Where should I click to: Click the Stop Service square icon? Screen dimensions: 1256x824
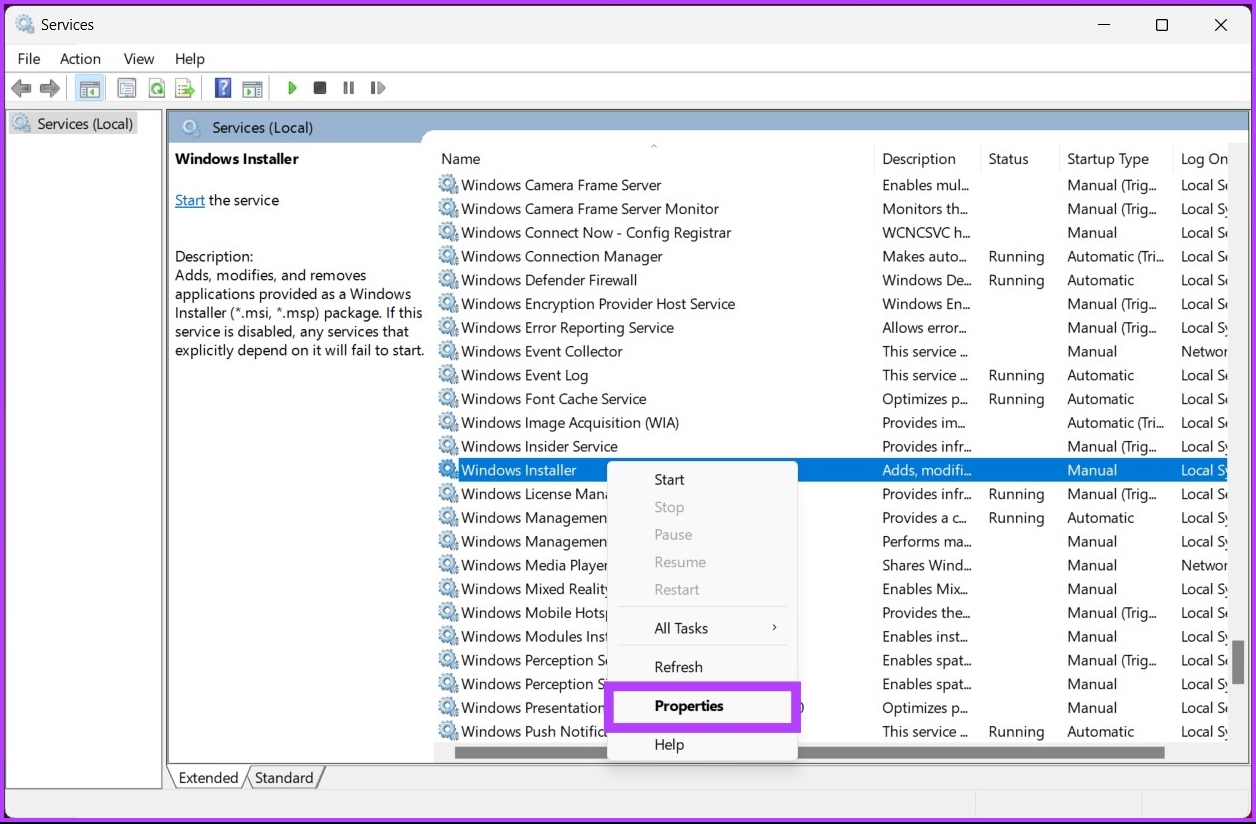[320, 88]
